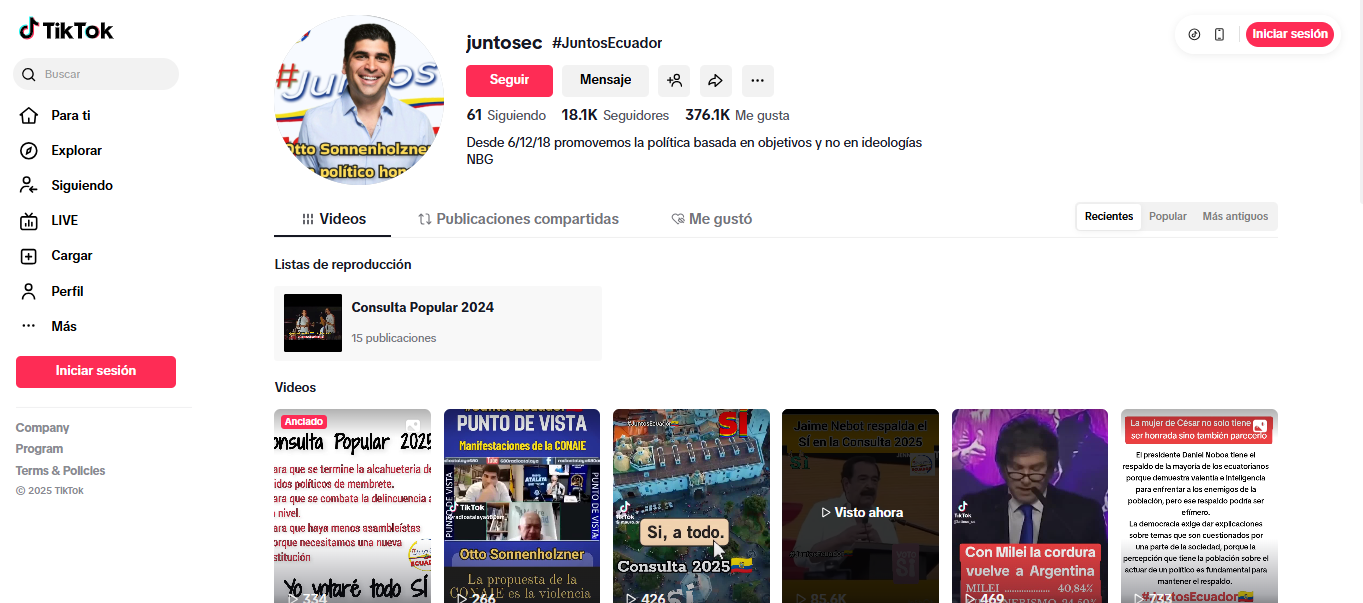1363x603 pixels.
Task: Click the Mensaje button
Action: [x=605, y=81]
